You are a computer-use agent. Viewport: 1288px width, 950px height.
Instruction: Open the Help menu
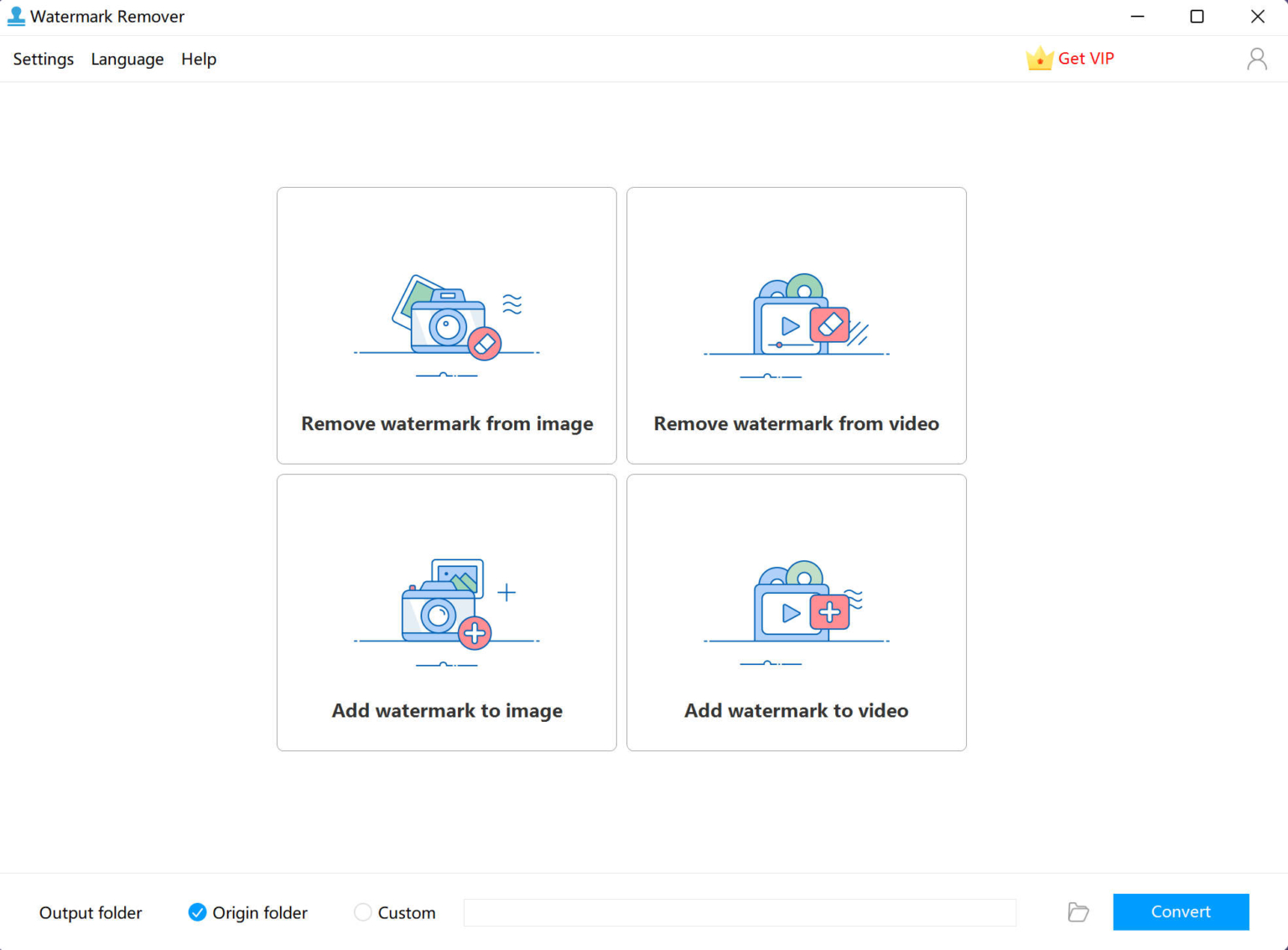tap(199, 59)
